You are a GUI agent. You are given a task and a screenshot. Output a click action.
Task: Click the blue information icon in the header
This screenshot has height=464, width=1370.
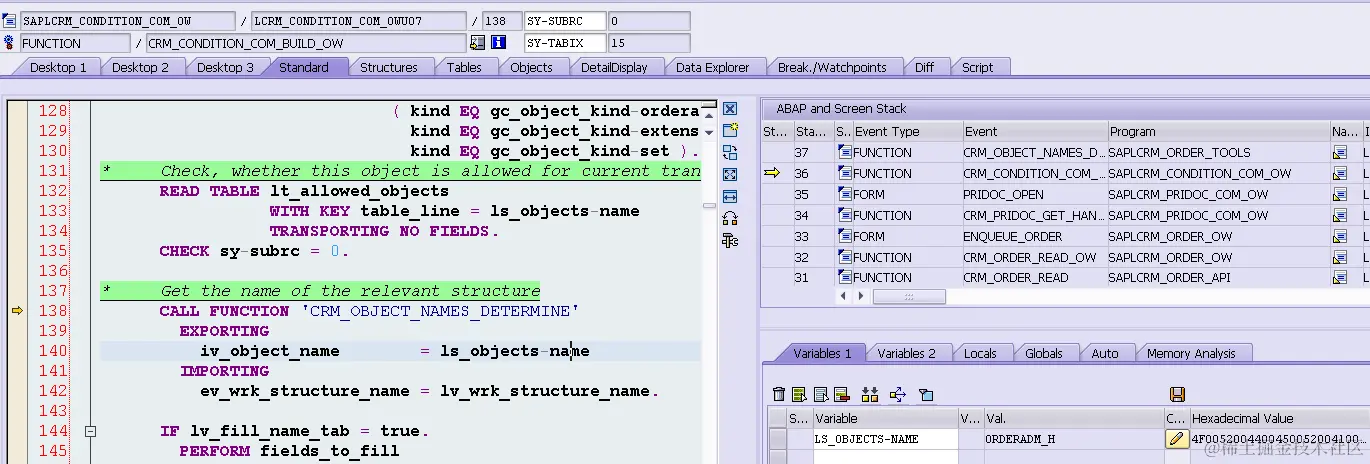498,43
